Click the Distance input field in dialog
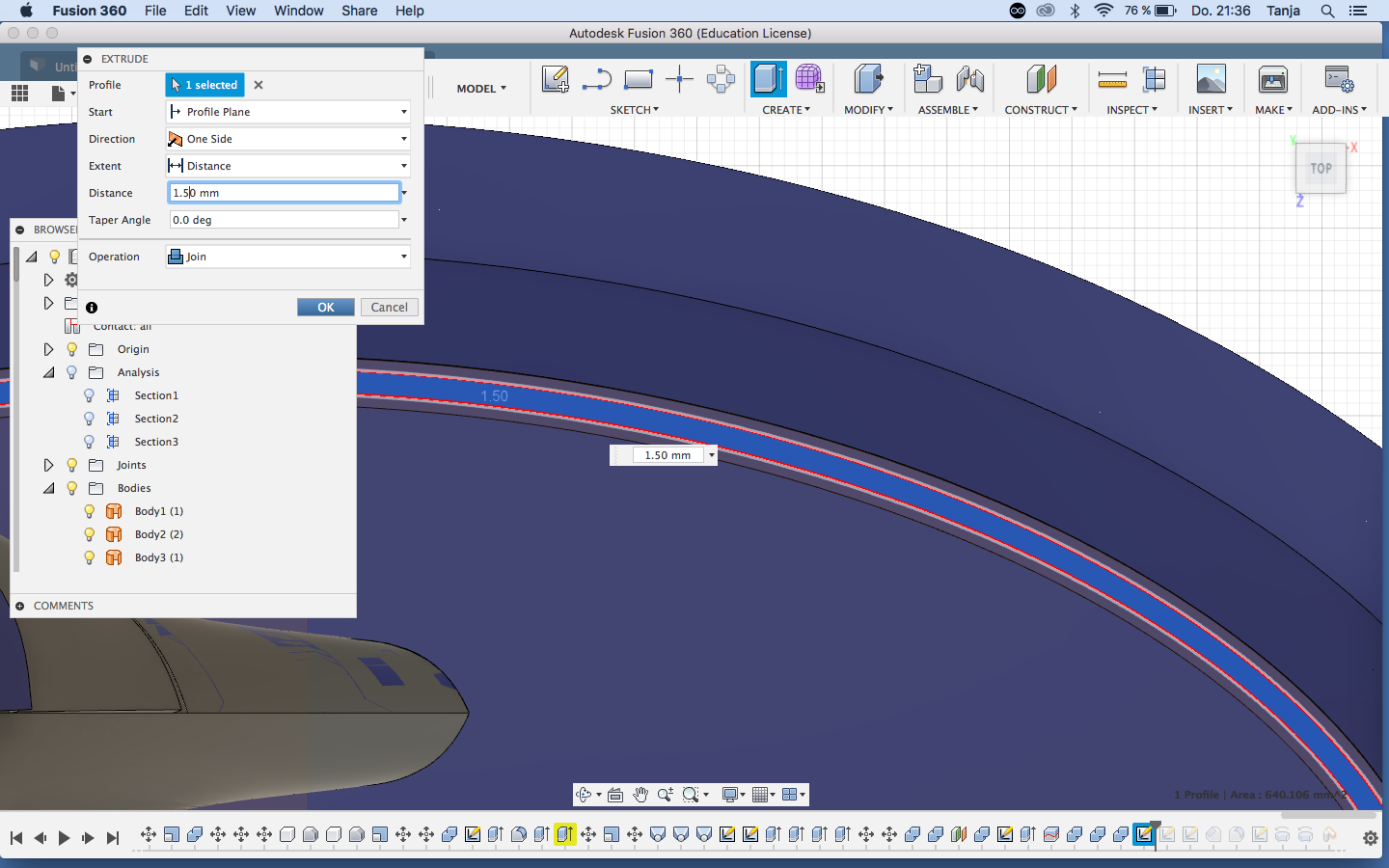 285,193
